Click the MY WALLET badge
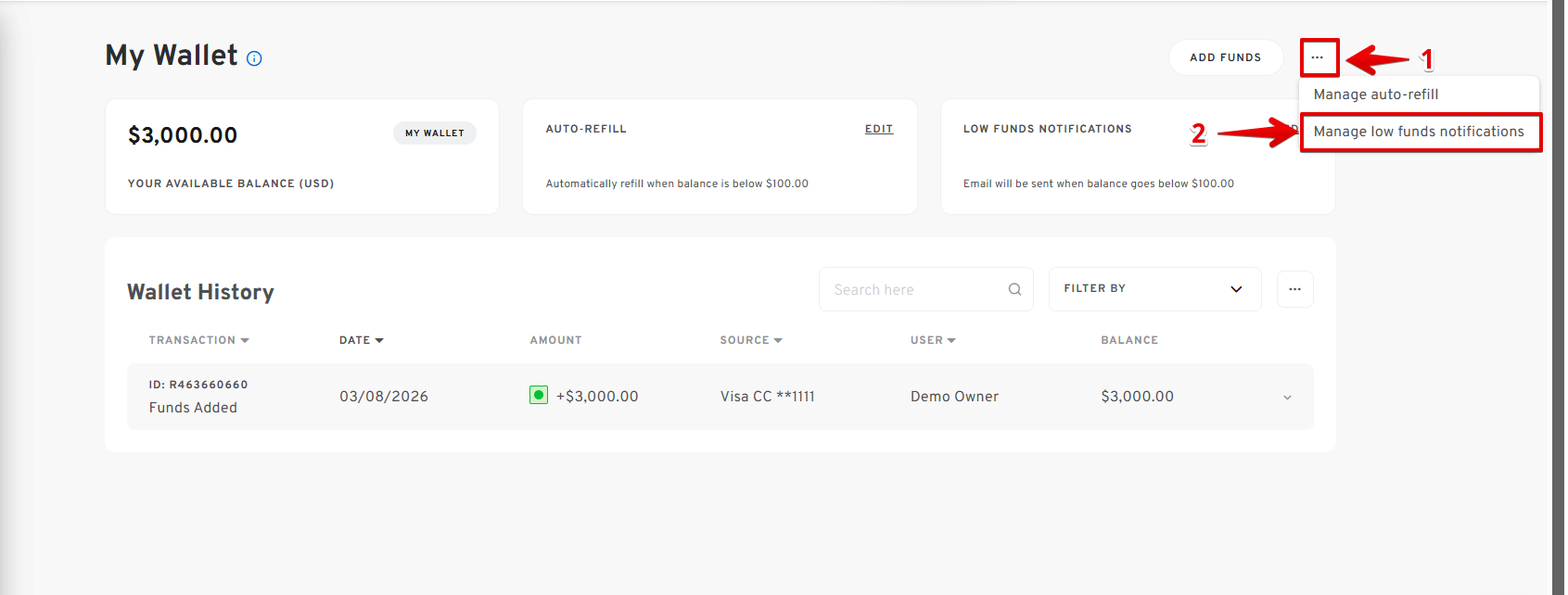The image size is (1568, 595). 434,133
